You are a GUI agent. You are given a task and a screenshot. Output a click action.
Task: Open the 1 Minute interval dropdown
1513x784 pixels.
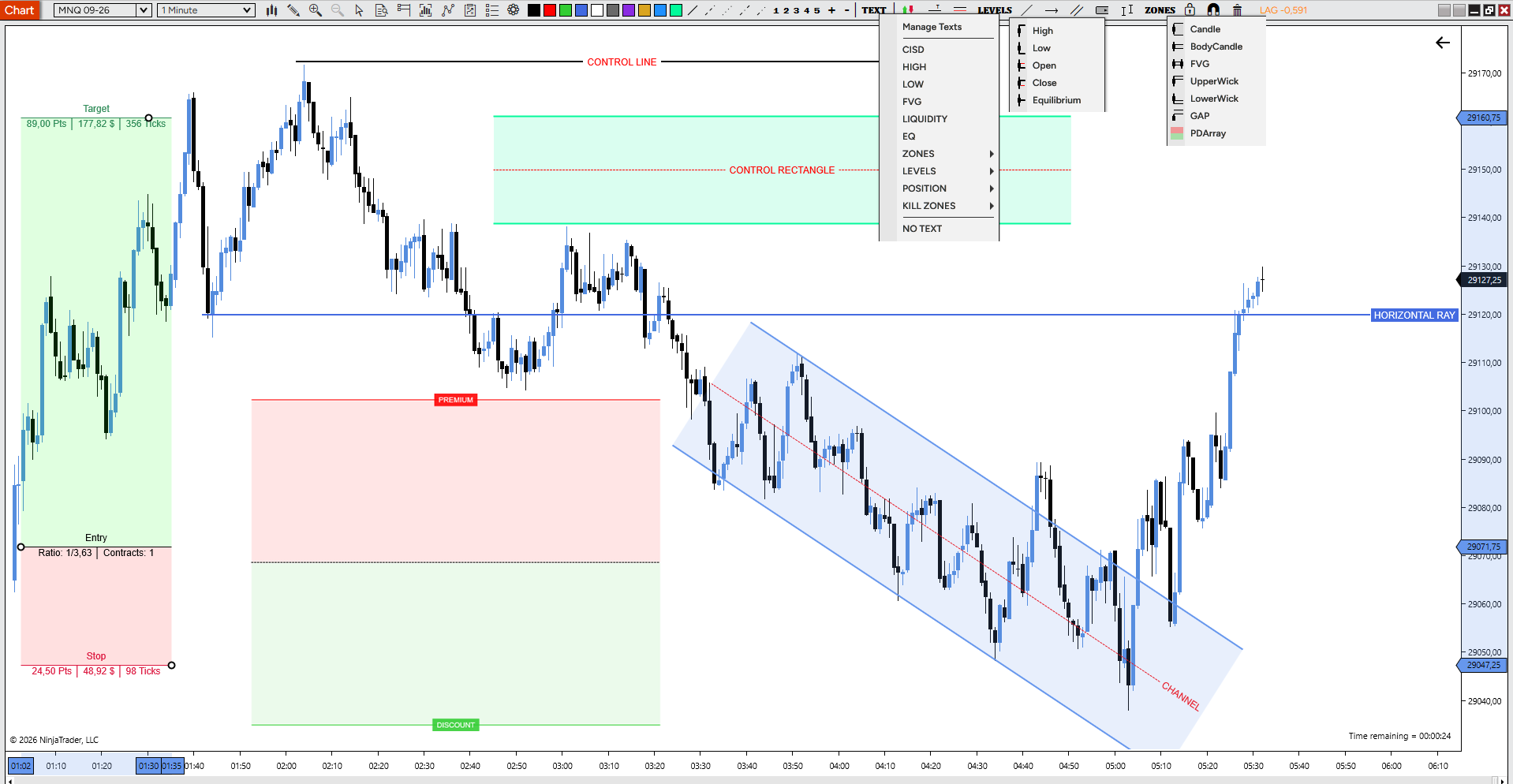206,10
